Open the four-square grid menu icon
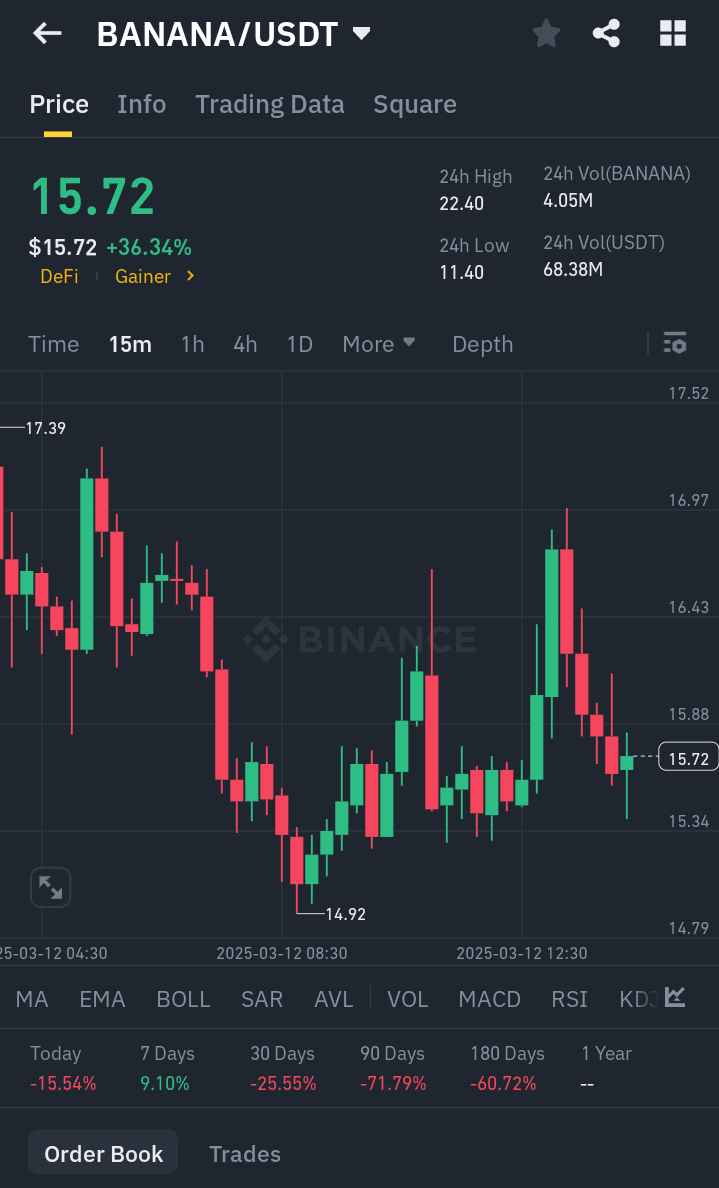Viewport: 719px width, 1188px height. point(673,33)
